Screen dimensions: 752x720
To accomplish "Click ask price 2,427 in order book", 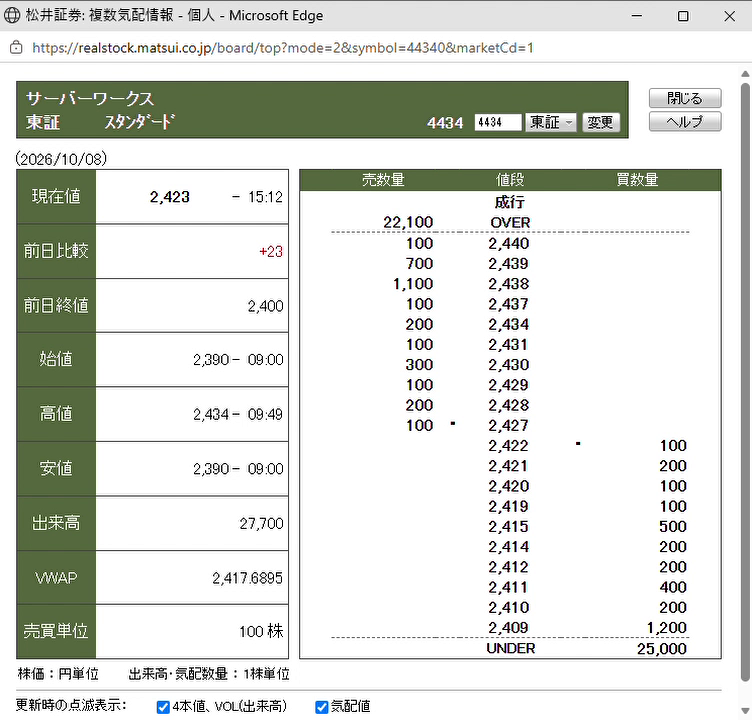I will click(508, 425).
